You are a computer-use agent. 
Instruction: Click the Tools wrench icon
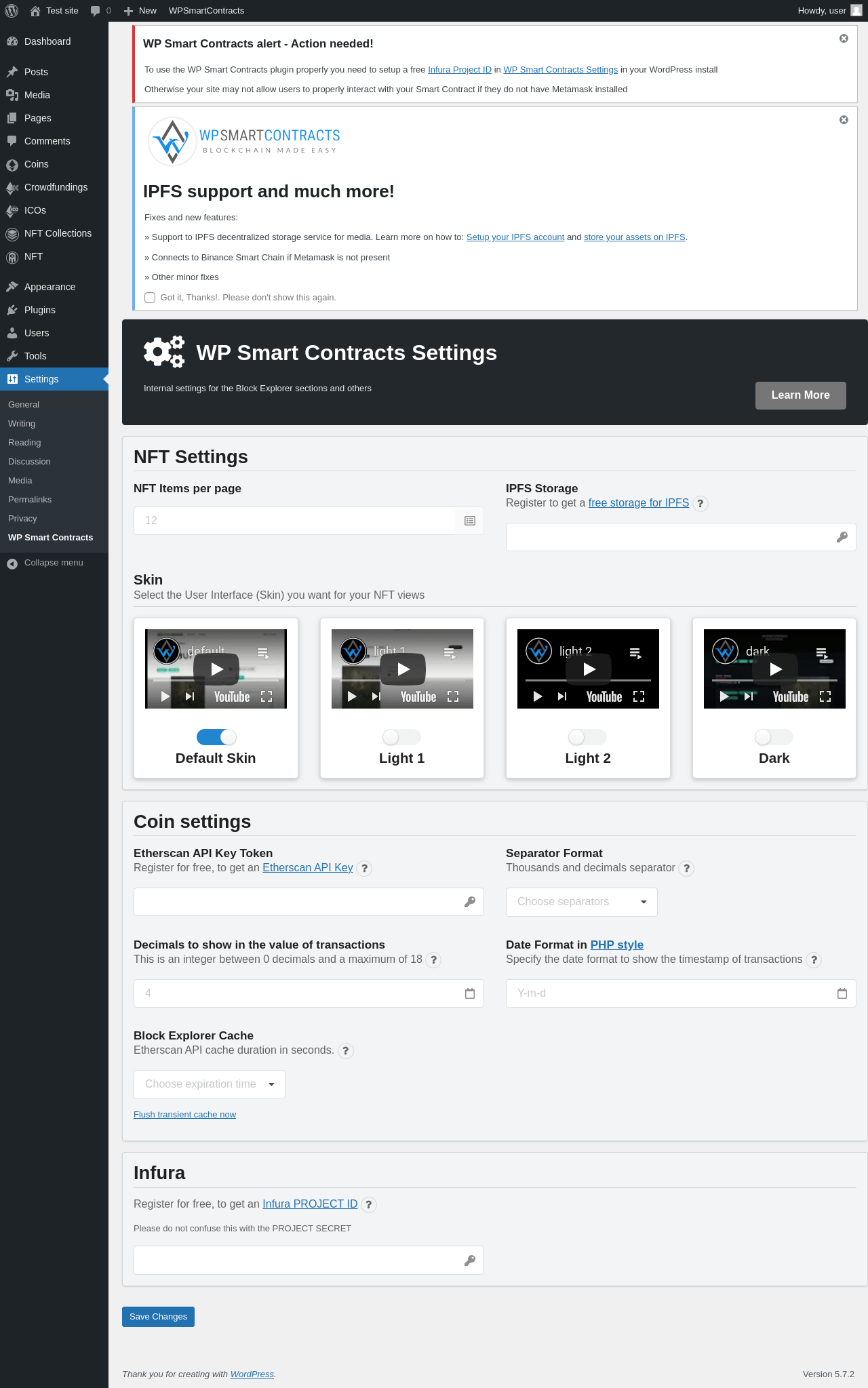click(x=12, y=356)
